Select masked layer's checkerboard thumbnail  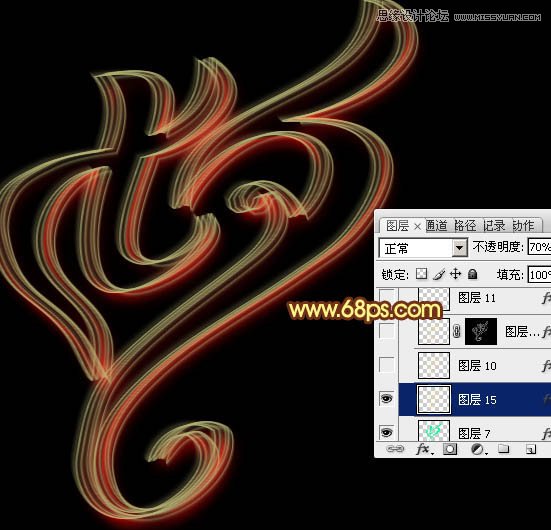coord(434,331)
